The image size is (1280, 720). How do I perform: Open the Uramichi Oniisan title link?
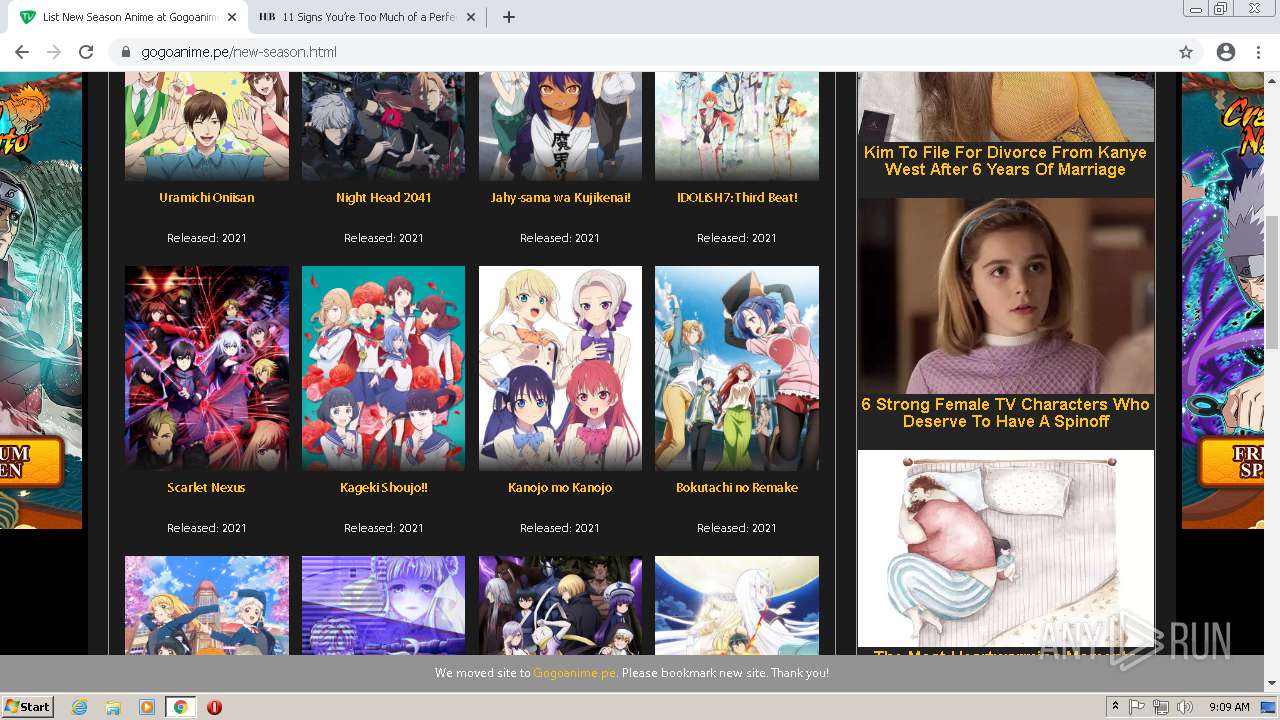207,198
